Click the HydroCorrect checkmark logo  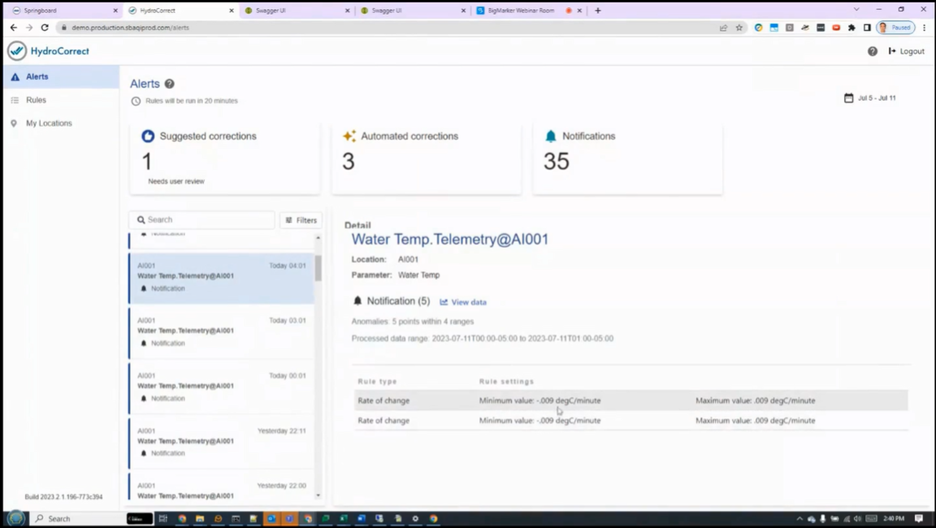[x=17, y=51]
